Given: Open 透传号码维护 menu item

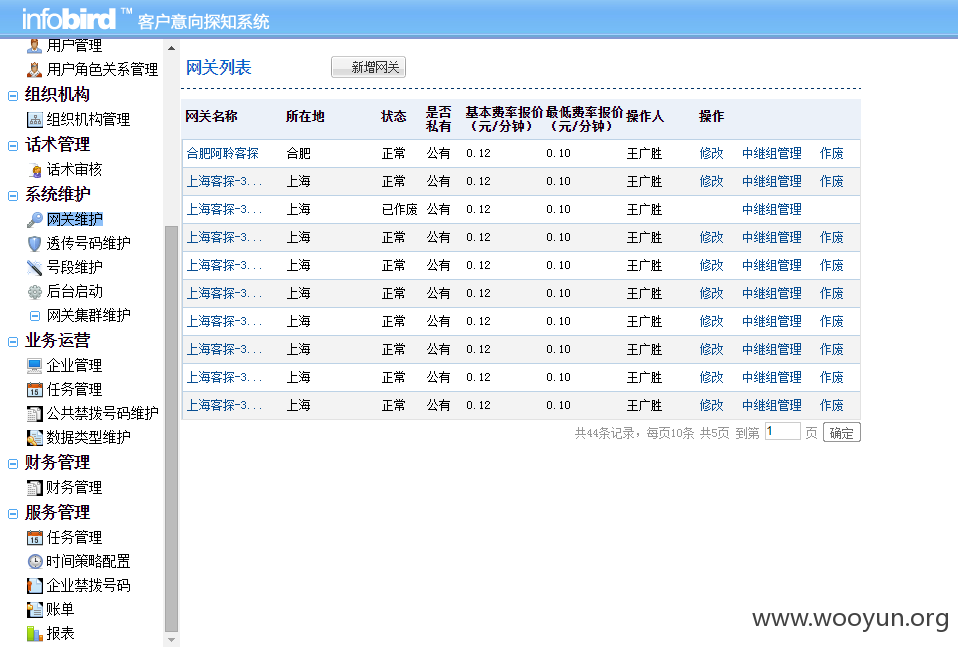Looking at the screenshot, I should click(89, 244).
